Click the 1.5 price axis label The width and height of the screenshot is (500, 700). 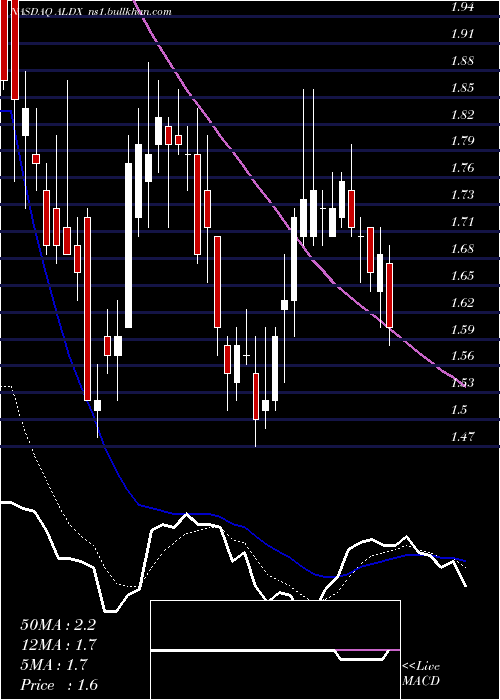coord(459,409)
